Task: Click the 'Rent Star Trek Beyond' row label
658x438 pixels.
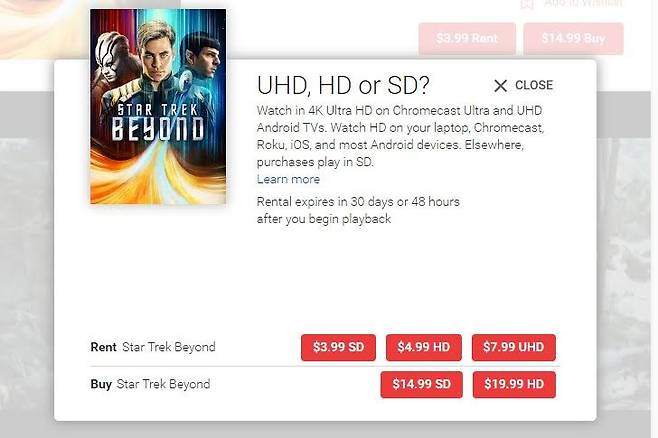Action: 153,348
